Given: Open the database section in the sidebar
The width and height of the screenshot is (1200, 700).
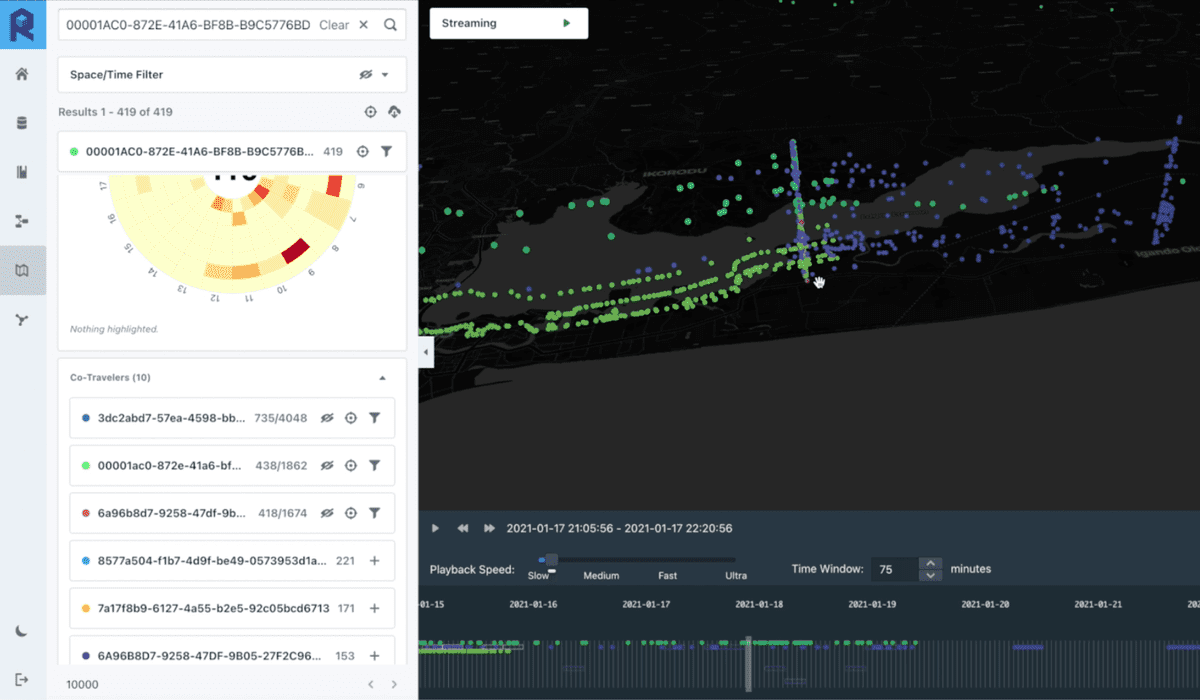Looking at the screenshot, I should tap(22, 123).
